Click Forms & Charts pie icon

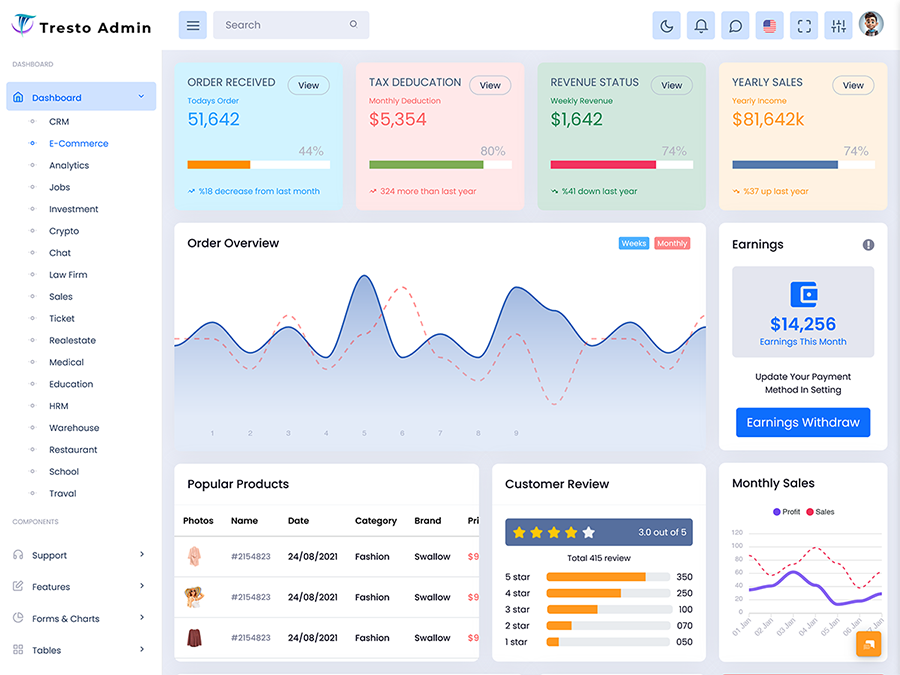pos(18,618)
